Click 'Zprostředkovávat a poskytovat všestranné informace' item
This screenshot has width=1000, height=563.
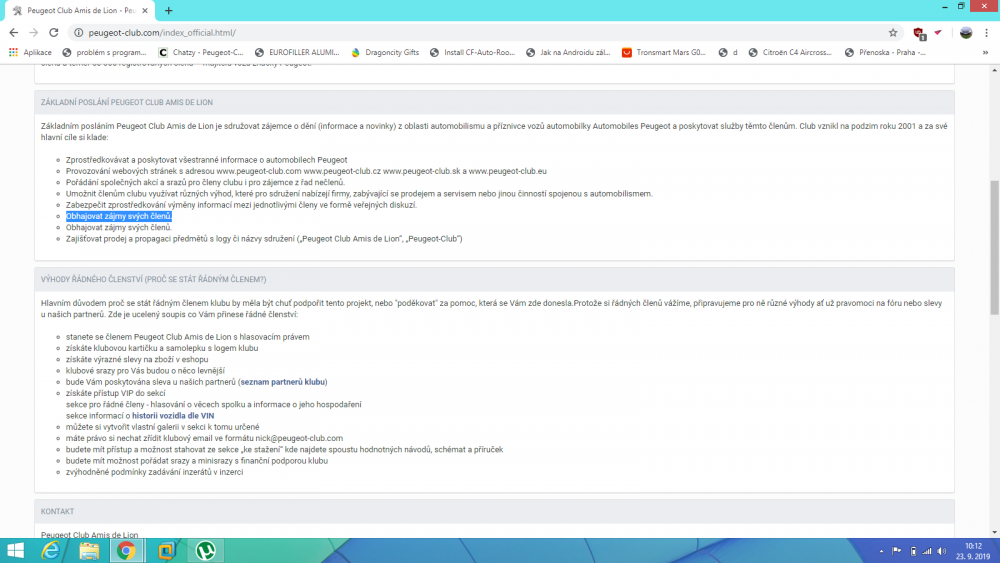[x=207, y=160]
